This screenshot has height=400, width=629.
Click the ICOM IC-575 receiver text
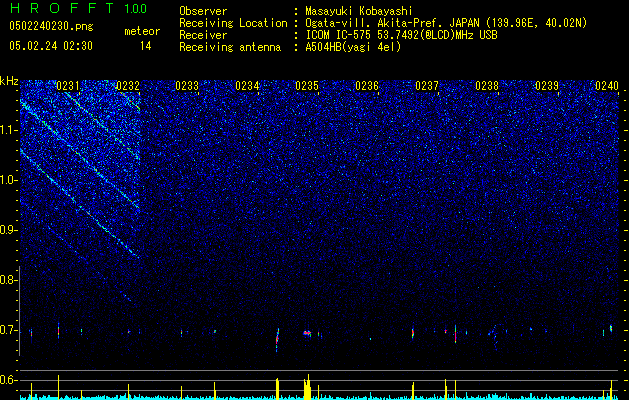401,35
